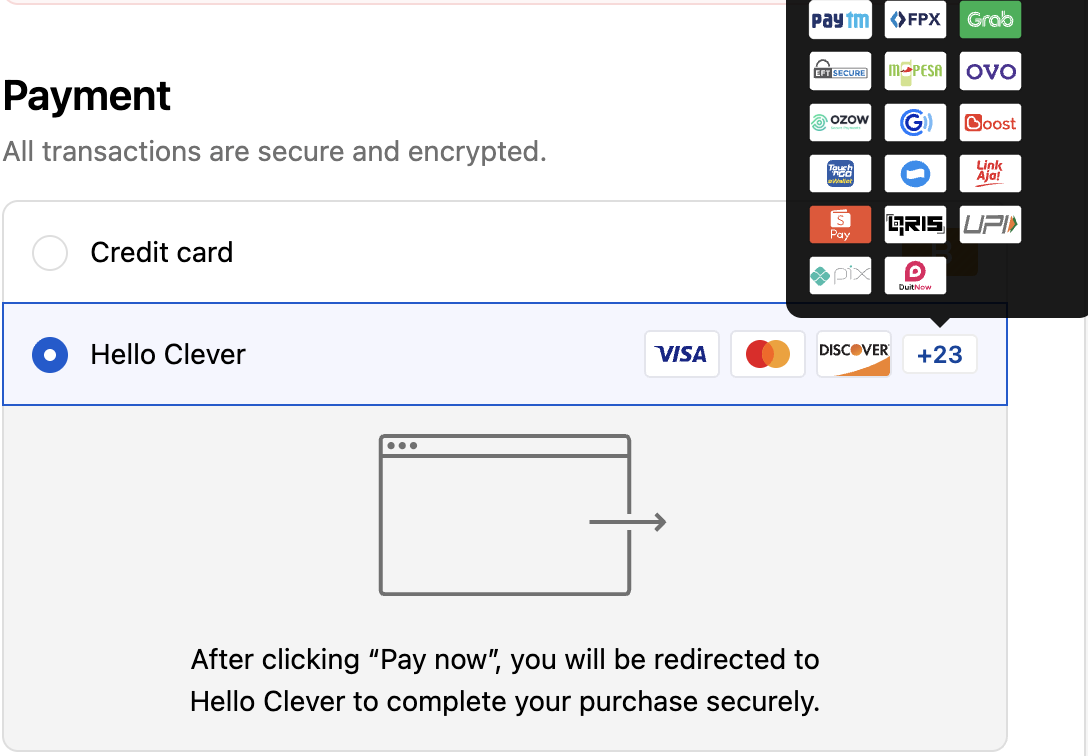The height and width of the screenshot is (756, 1088).
Task: Click the FPX payment icon
Action: [915, 20]
